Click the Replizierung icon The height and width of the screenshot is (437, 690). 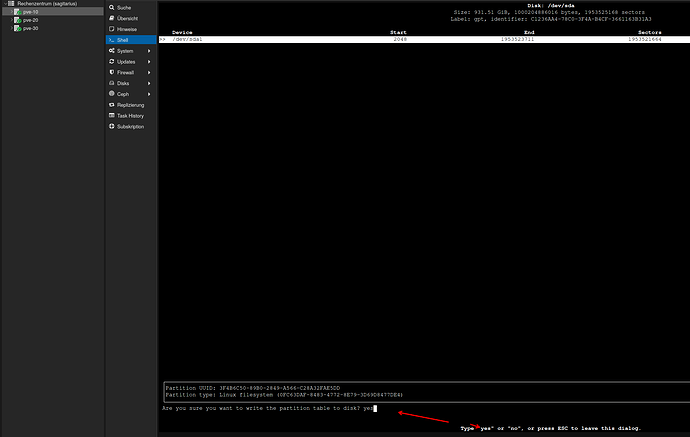[x=112, y=105]
